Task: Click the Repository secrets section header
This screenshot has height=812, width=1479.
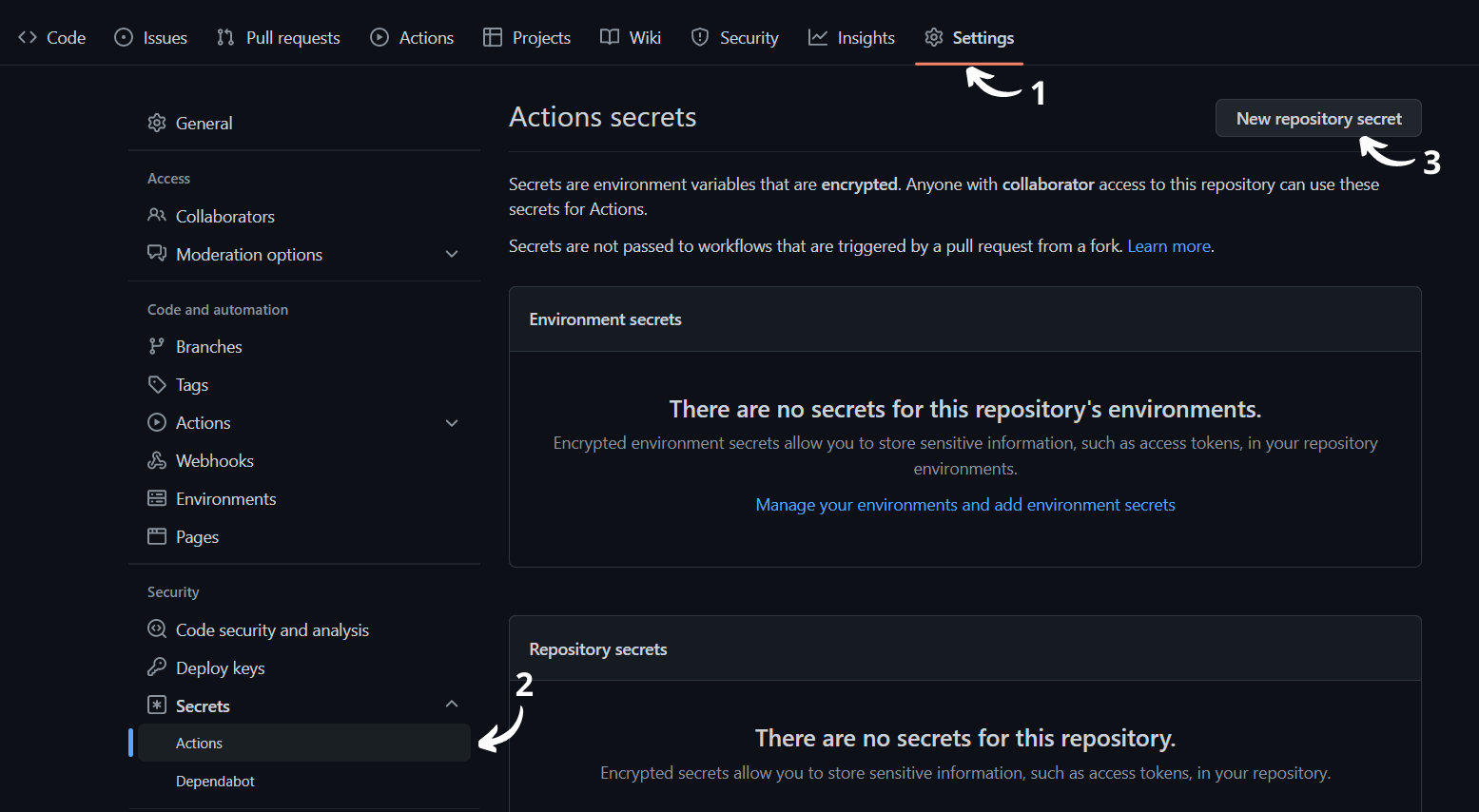Action: click(x=598, y=649)
